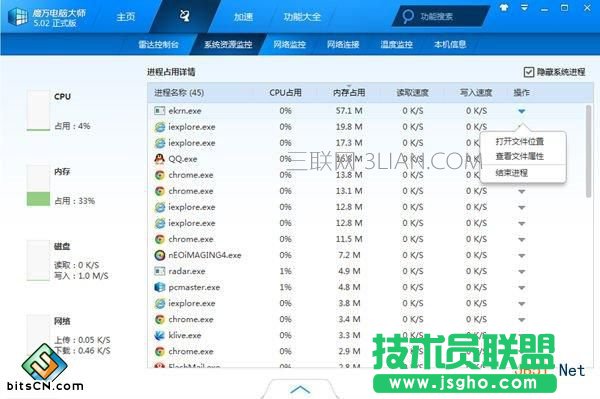Select klive.exe process name
This screenshot has height=399, width=600.
click(x=185, y=335)
